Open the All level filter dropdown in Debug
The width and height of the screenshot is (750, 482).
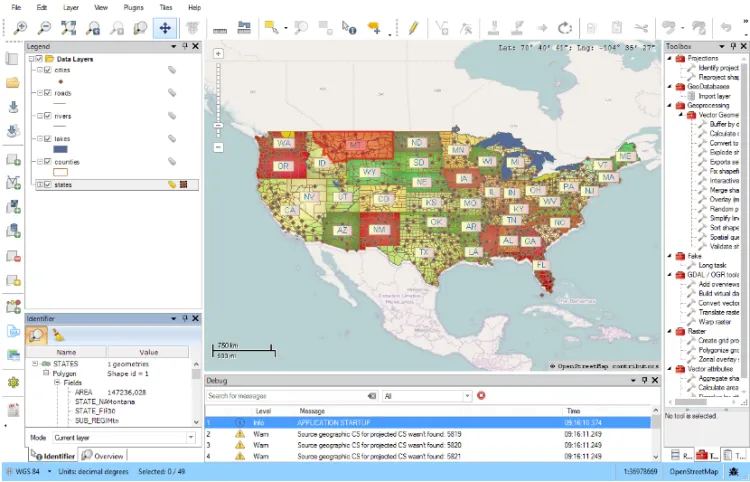pos(426,396)
